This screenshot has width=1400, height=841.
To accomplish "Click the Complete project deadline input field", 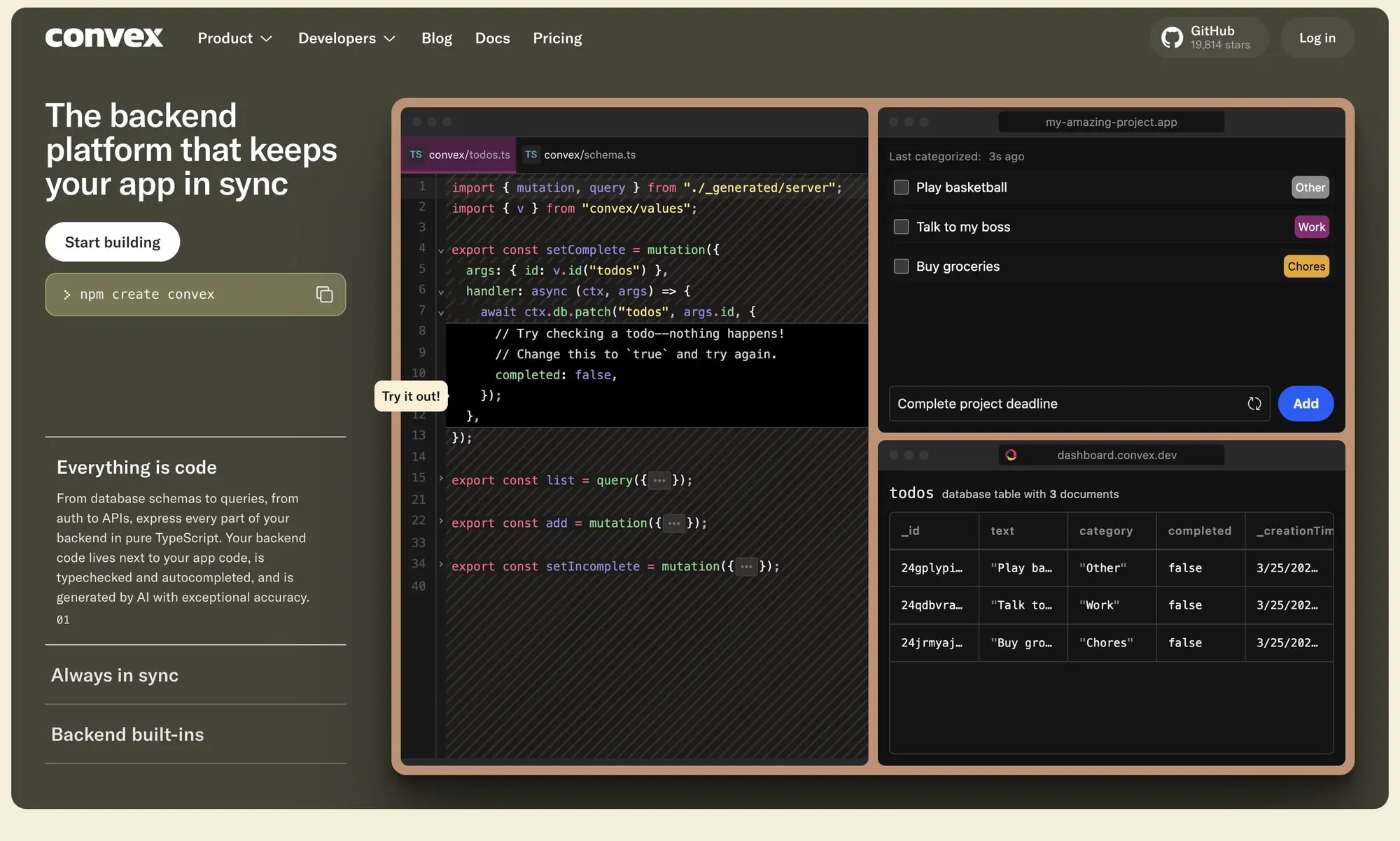I will pos(1064,404).
